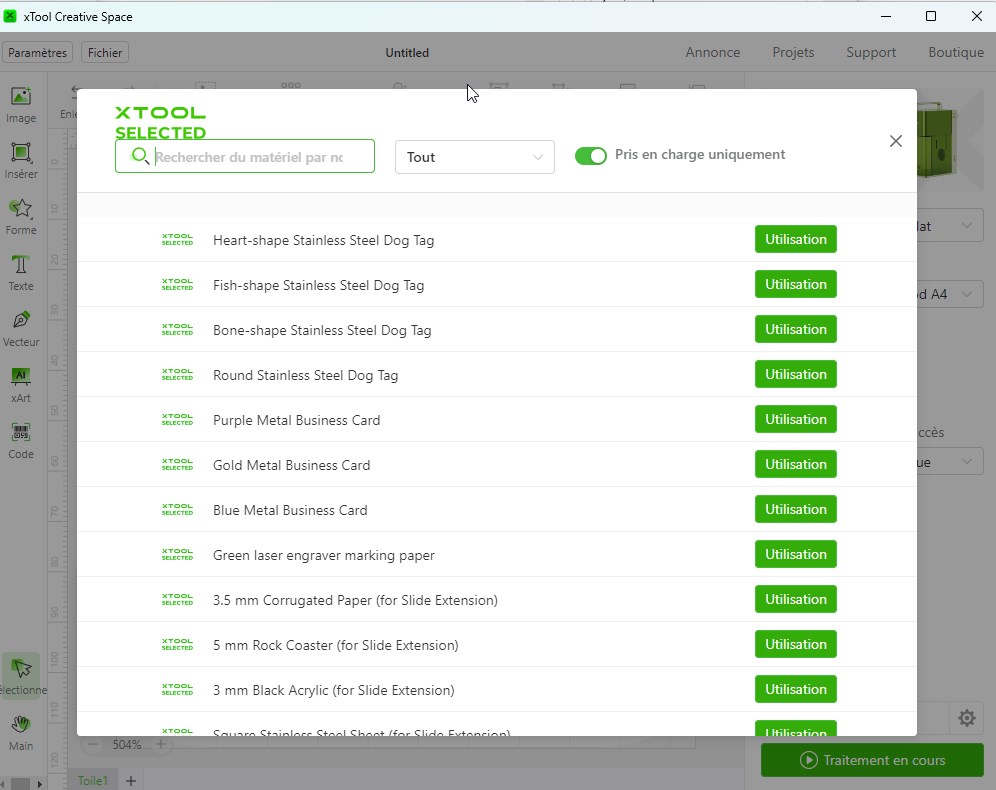Use Bone-shape Stainless Steel Dog Tag
The height and width of the screenshot is (790, 996).
(795, 329)
